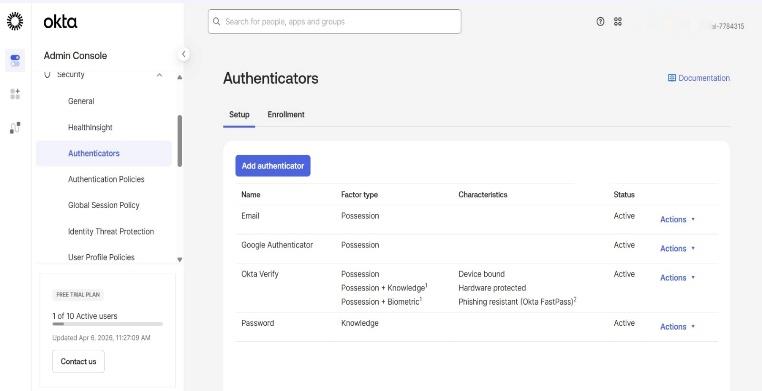Click the Password authenticator name

click(258, 323)
